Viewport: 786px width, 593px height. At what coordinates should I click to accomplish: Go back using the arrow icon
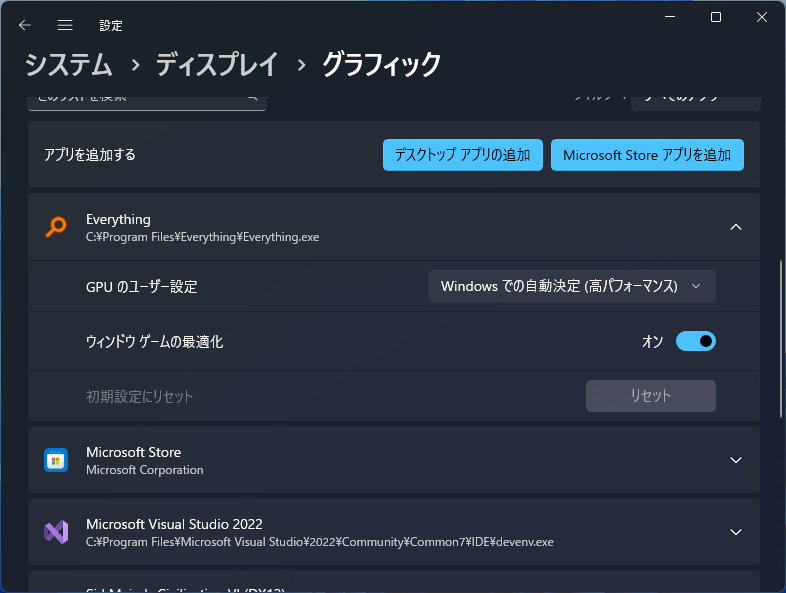(x=25, y=25)
